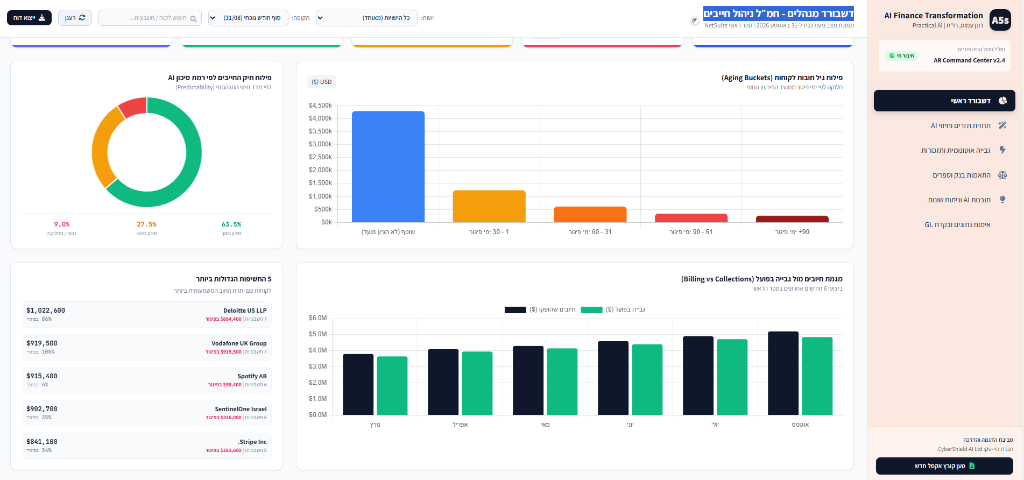1024x480 pixels.
Task: Select the Vodafone UK Group exposure row
Action: (146, 347)
